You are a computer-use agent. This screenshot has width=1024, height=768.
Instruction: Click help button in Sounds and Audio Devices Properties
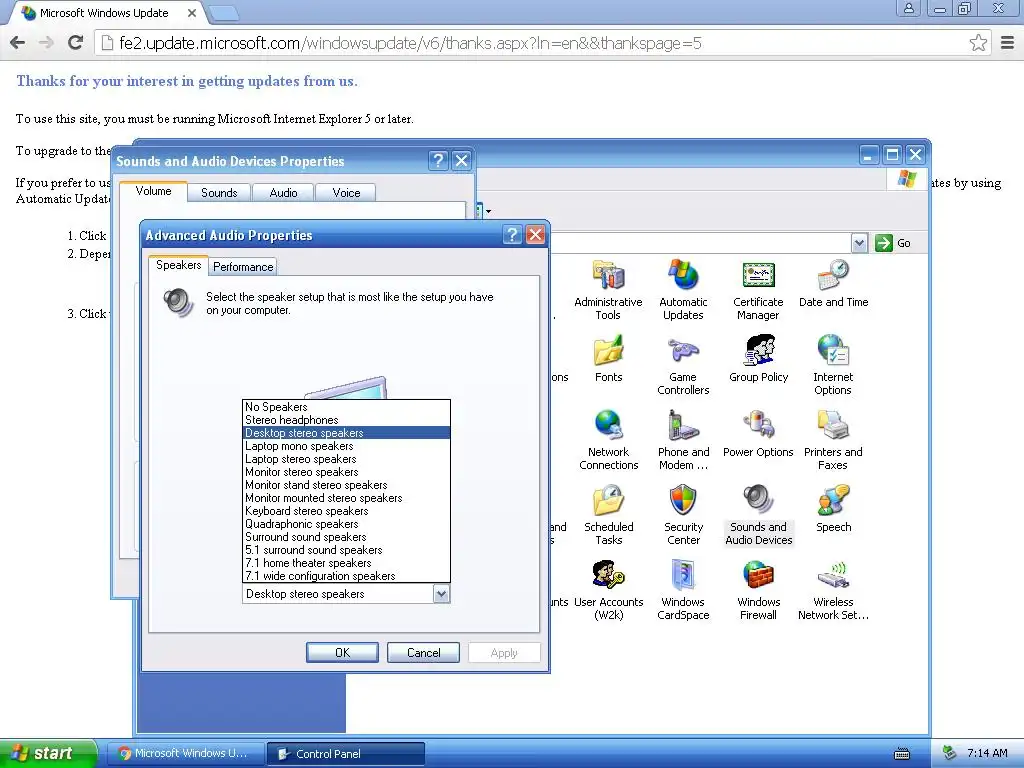(x=438, y=161)
